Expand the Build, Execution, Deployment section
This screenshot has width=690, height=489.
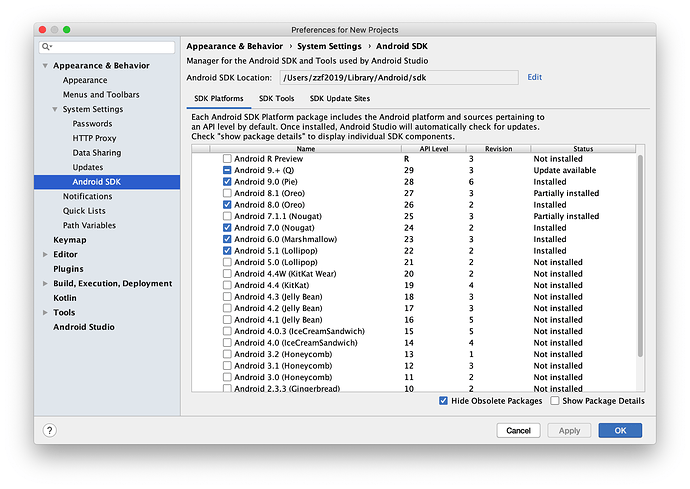(x=45, y=284)
